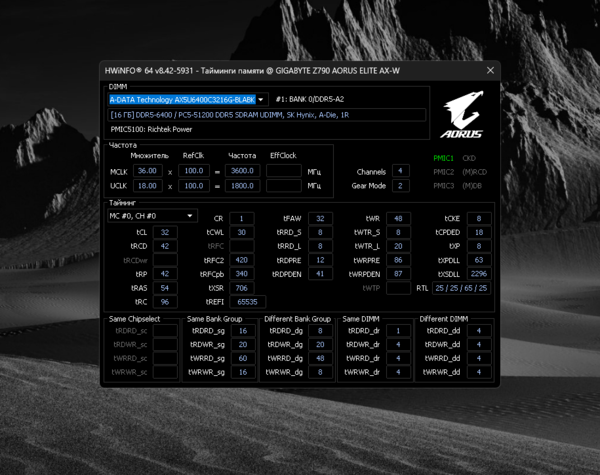Click the PMIC2 label
The image size is (600, 475).
443,172
